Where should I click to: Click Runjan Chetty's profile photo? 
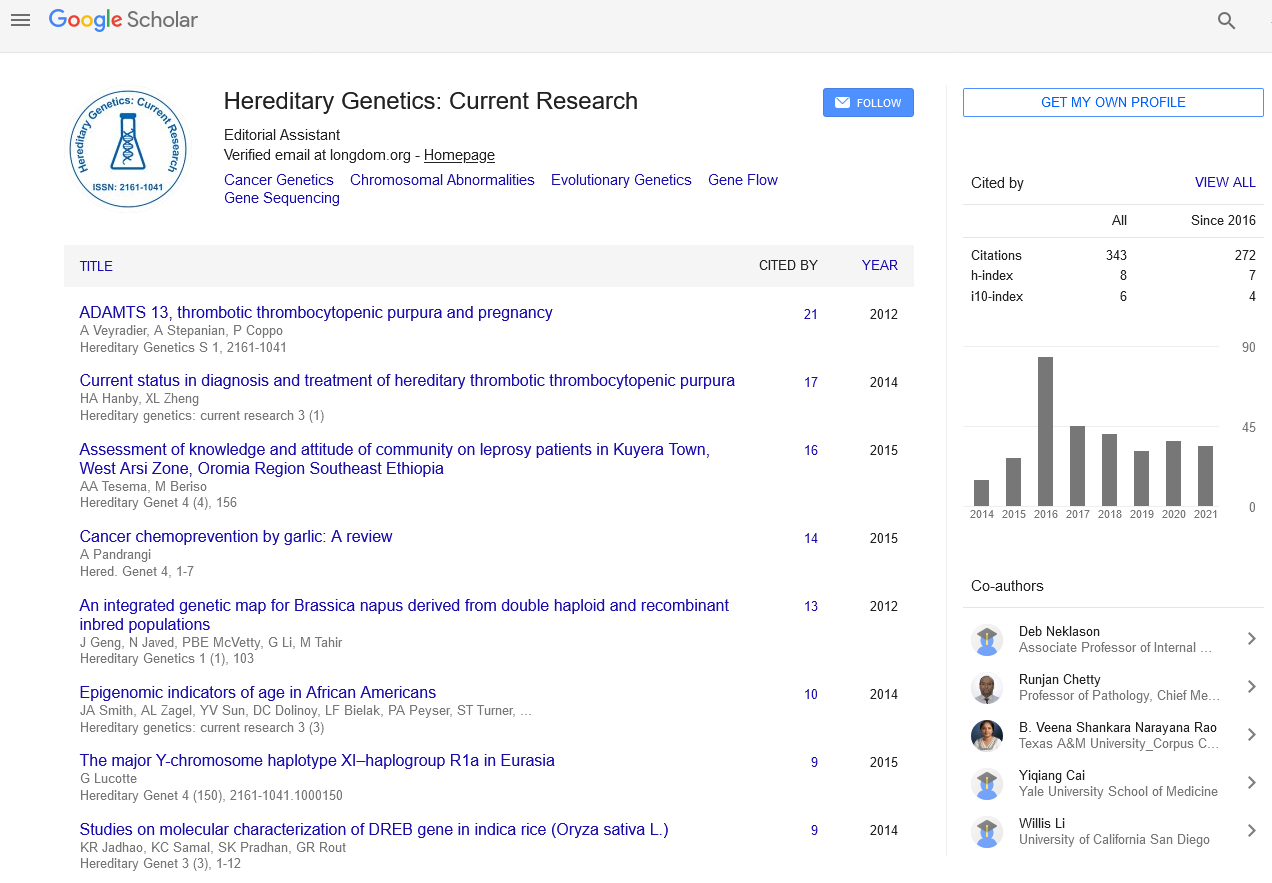pos(987,688)
